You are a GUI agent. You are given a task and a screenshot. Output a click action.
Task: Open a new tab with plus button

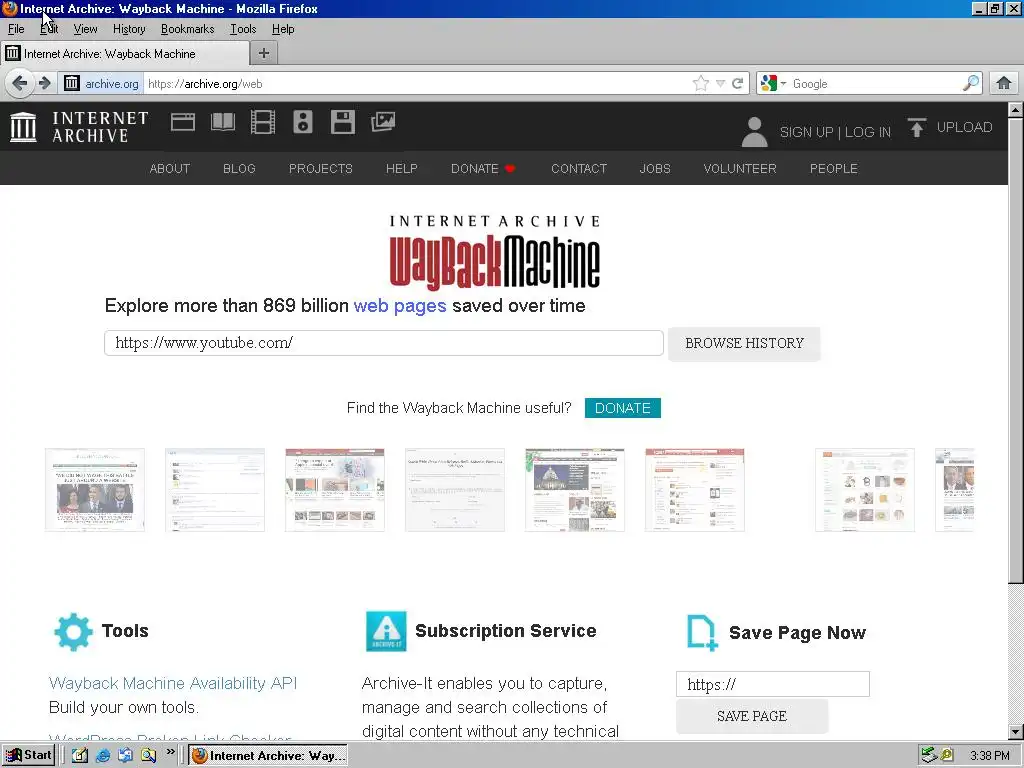(264, 54)
